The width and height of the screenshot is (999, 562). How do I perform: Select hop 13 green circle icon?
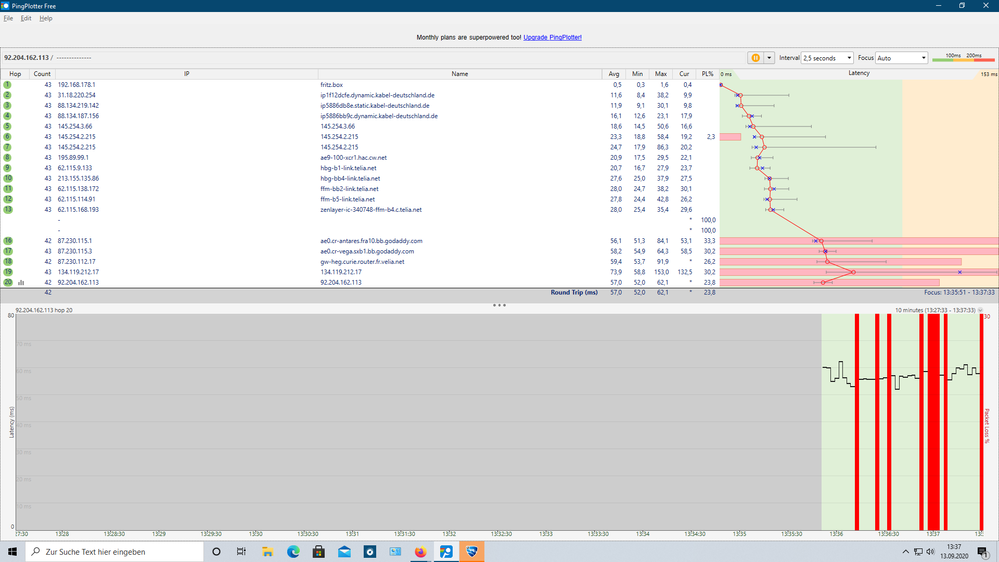tap(8, 210)
